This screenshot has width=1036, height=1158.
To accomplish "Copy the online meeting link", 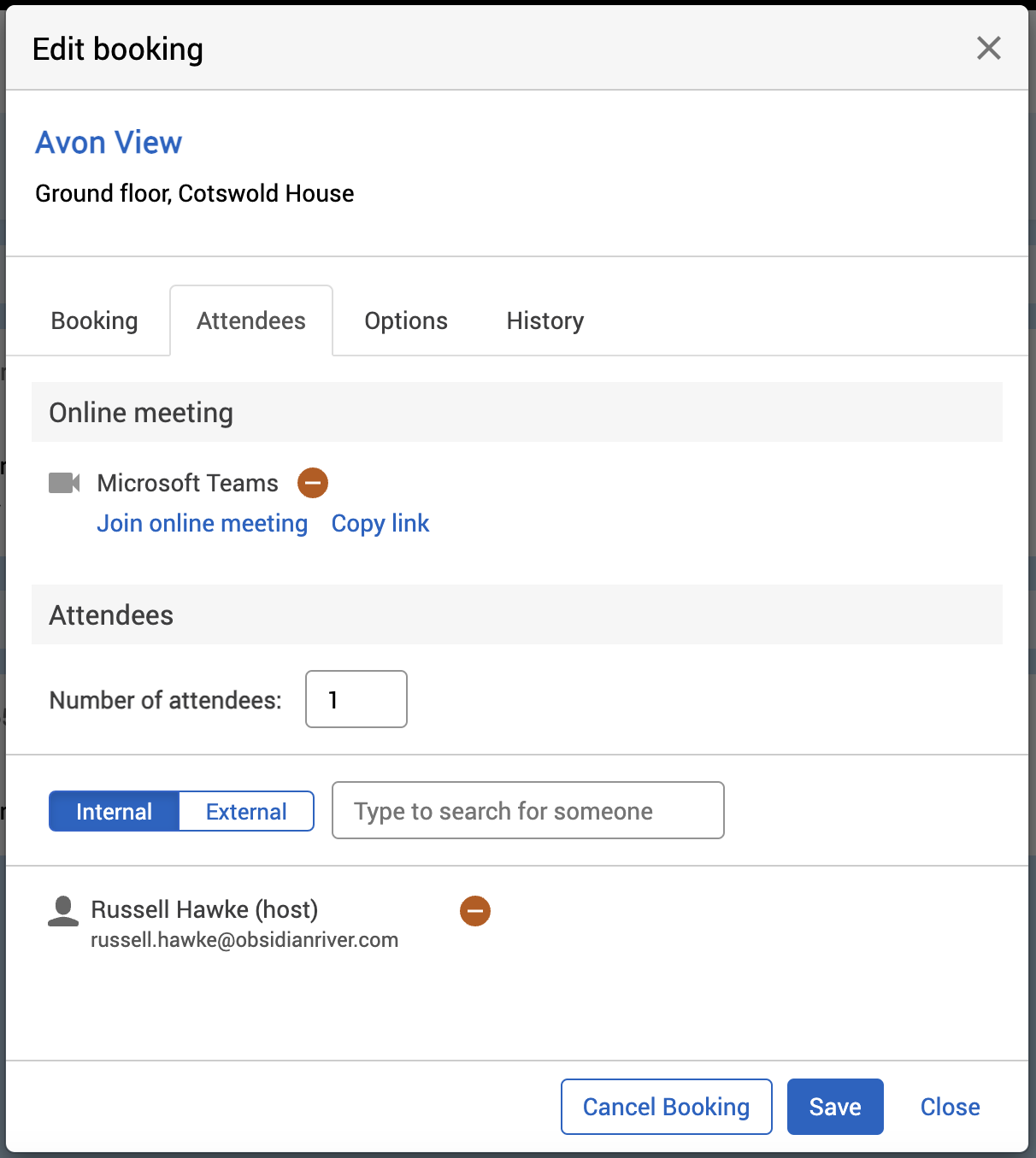I will coord(380,523).
